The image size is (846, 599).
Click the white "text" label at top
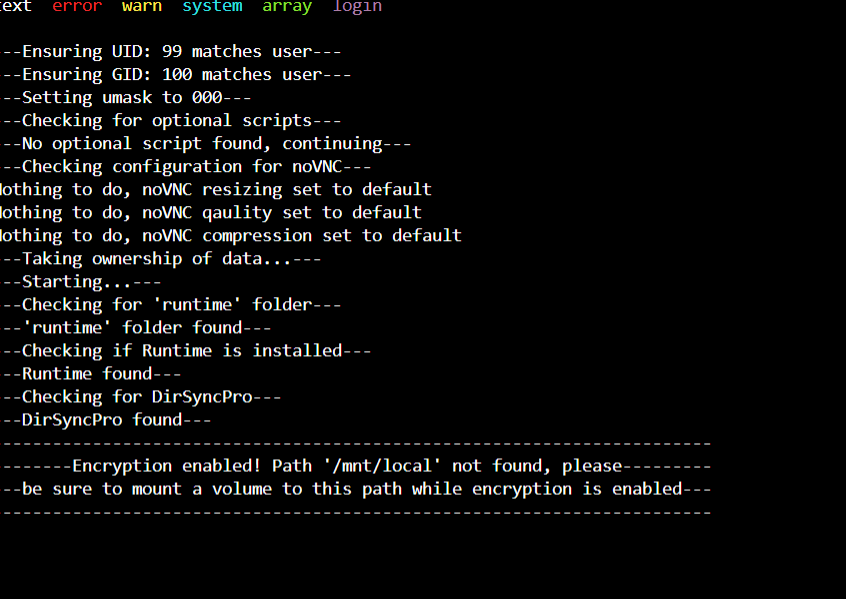pos(16,6)
